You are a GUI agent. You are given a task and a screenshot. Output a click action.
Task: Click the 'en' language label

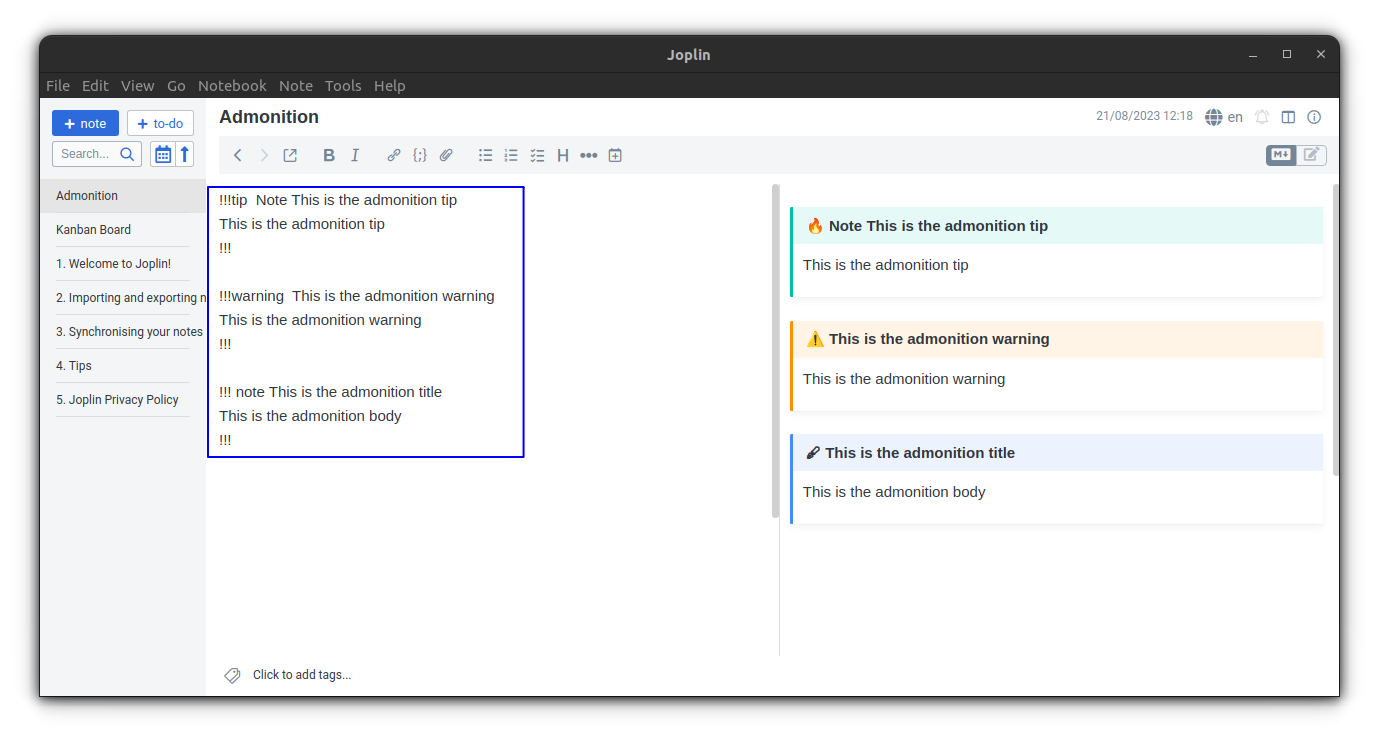point(1235,117)
